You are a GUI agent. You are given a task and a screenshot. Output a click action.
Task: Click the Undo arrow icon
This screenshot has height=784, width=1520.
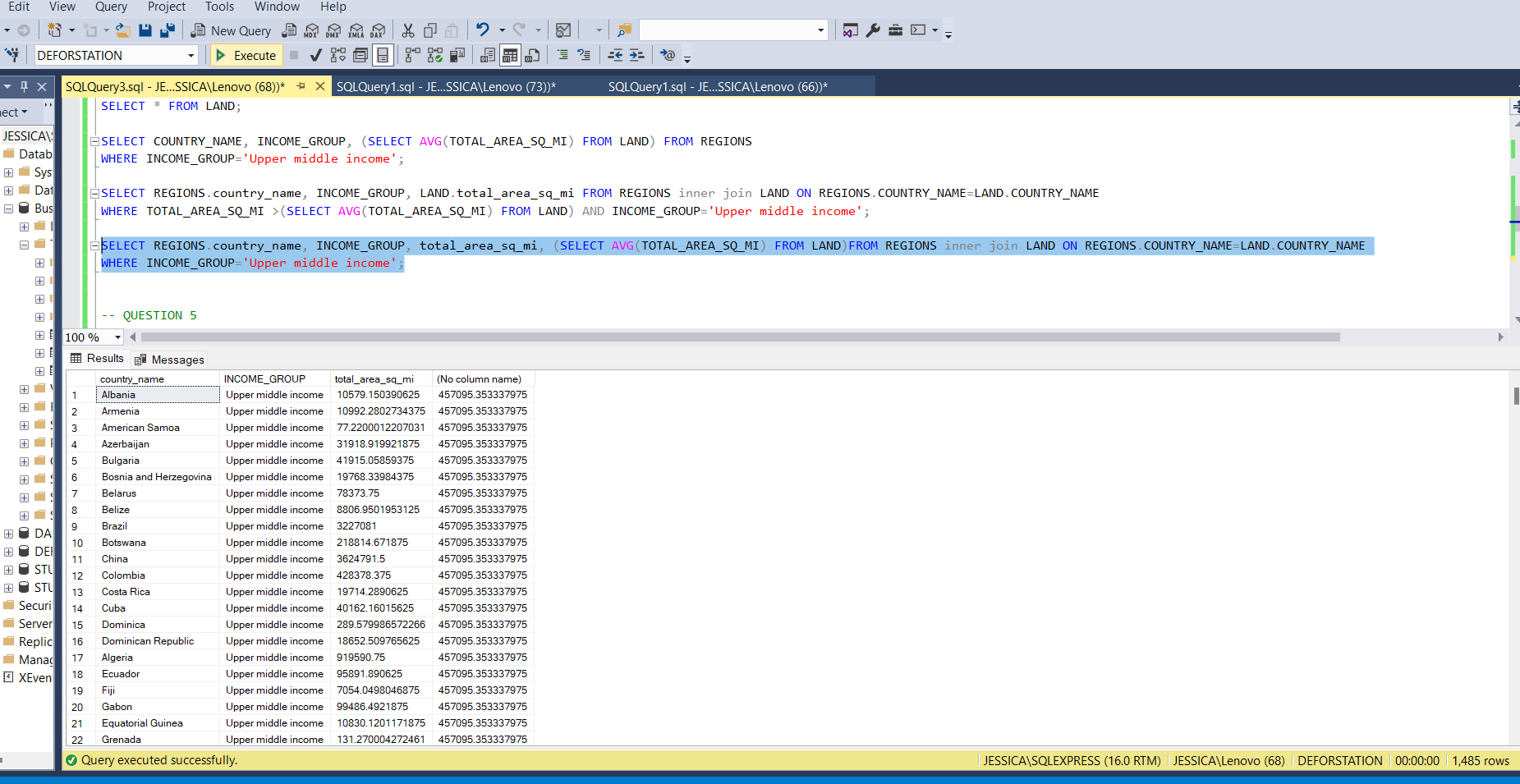coord(483,30)
